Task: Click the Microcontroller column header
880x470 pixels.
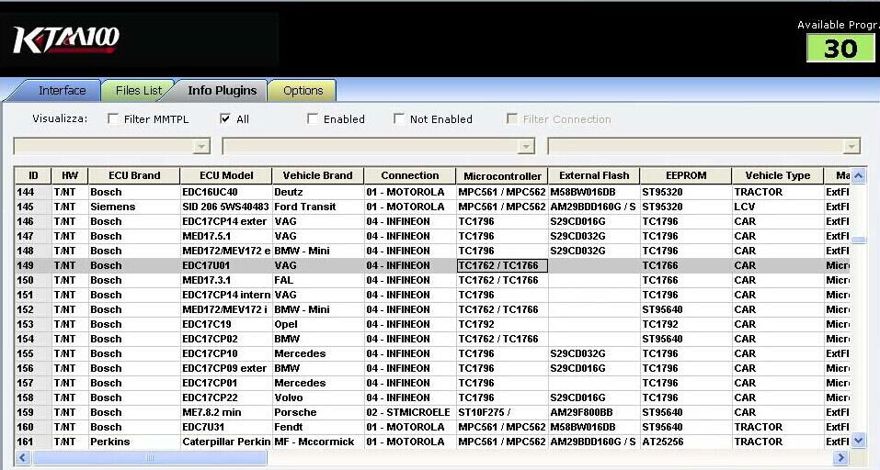Action: [502, 176]
